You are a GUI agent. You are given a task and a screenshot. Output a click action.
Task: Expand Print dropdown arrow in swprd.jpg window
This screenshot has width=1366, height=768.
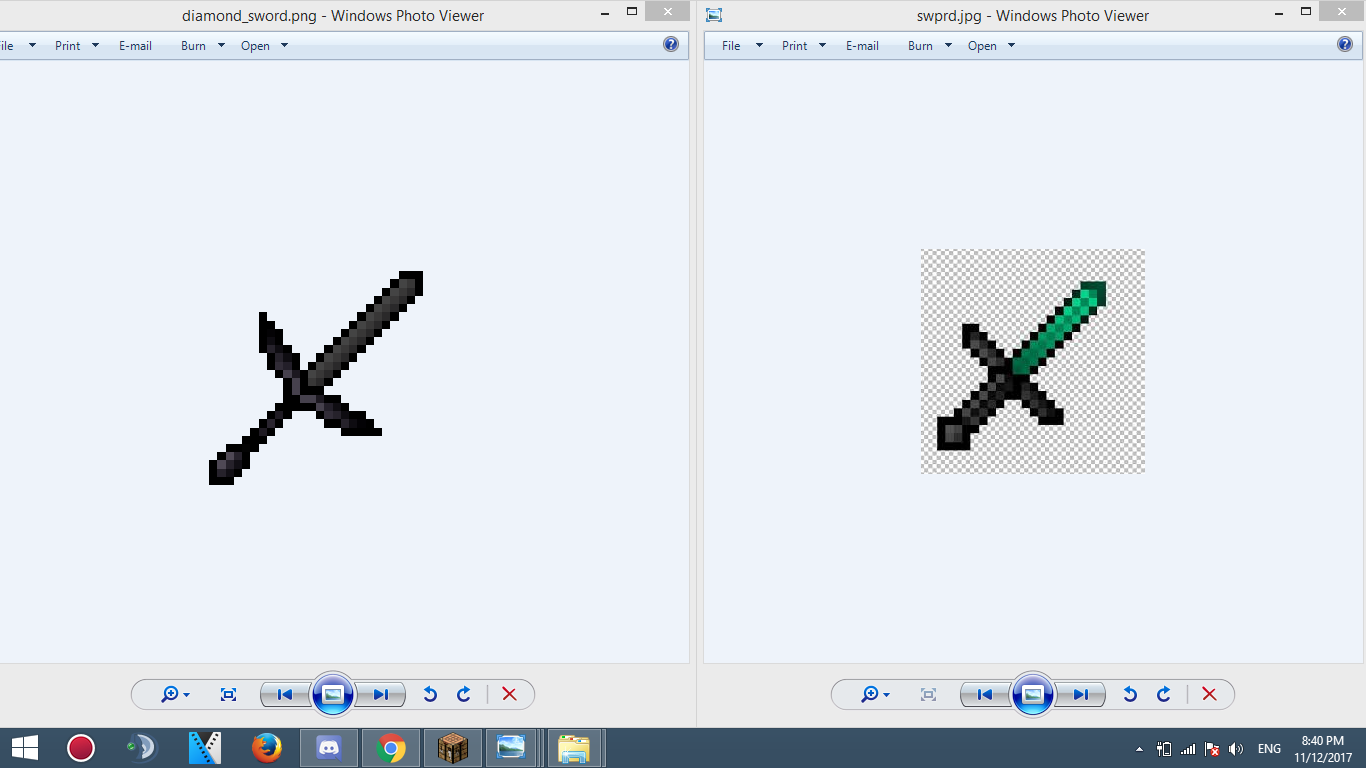[822, 46]
